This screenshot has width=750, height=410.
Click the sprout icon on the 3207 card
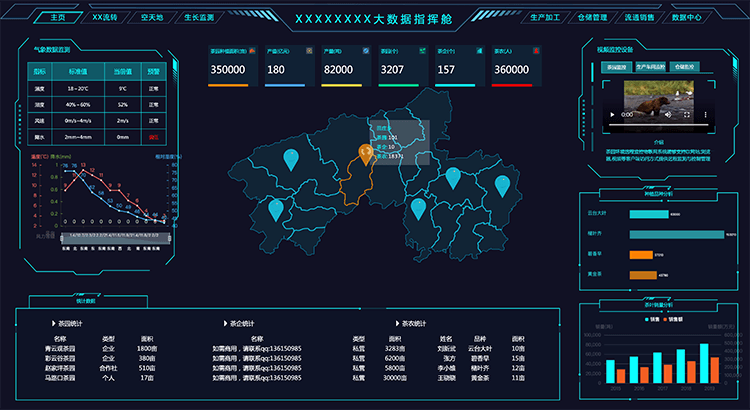pyautogui.click(x=423, y=51)
